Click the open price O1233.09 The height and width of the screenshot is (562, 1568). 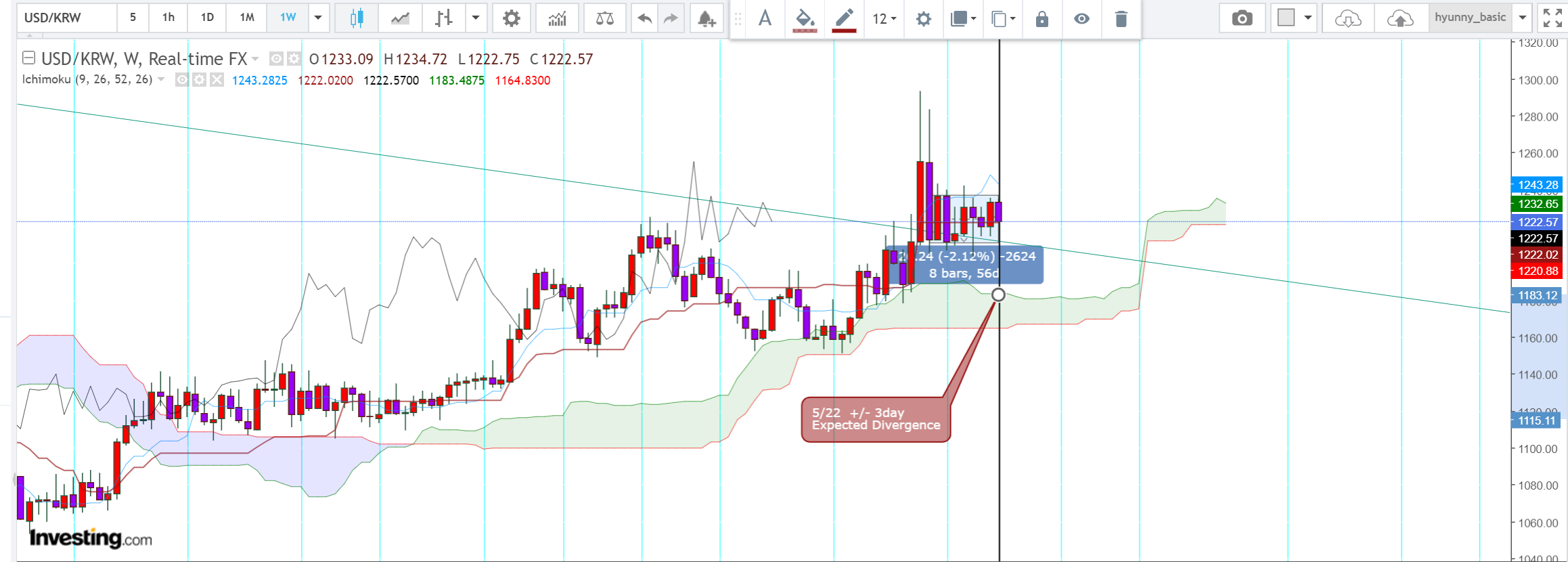341,60
